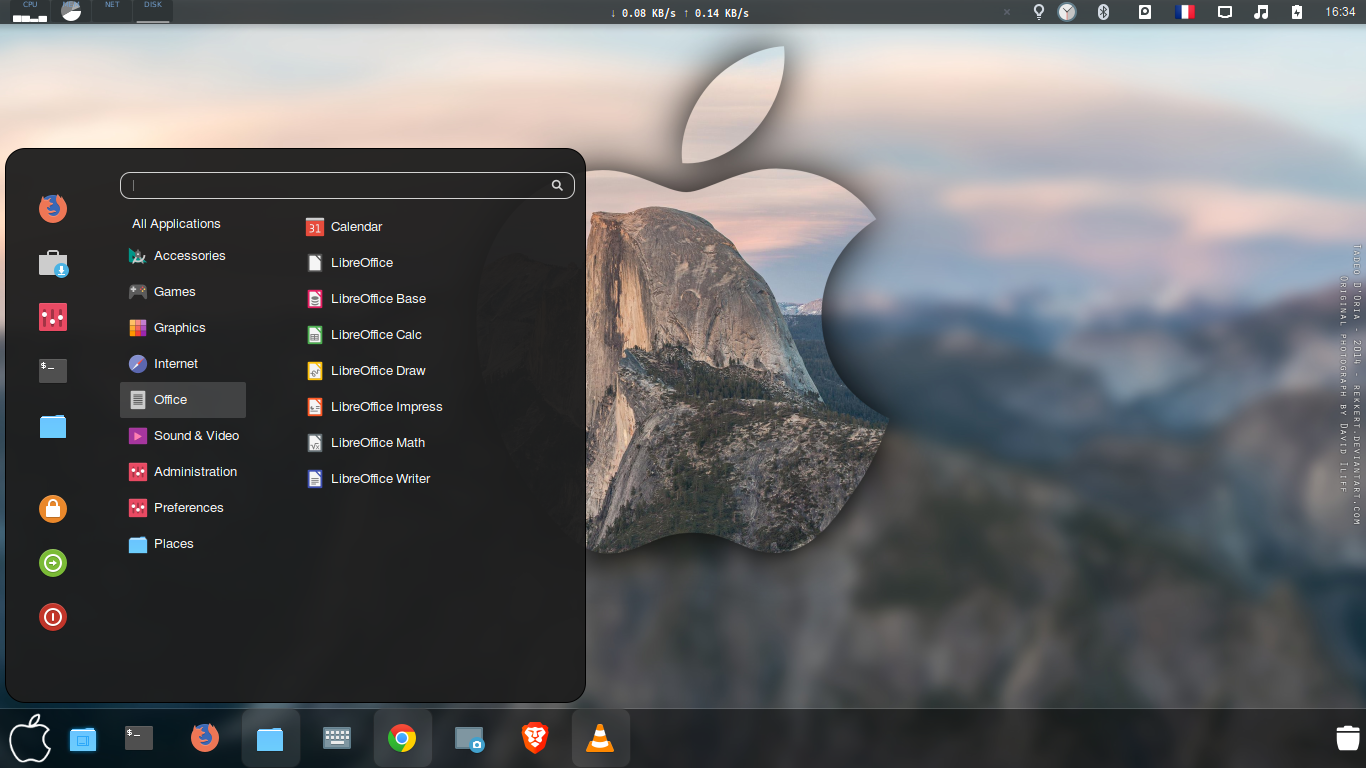Select the Games category

(x=183, y=292)
